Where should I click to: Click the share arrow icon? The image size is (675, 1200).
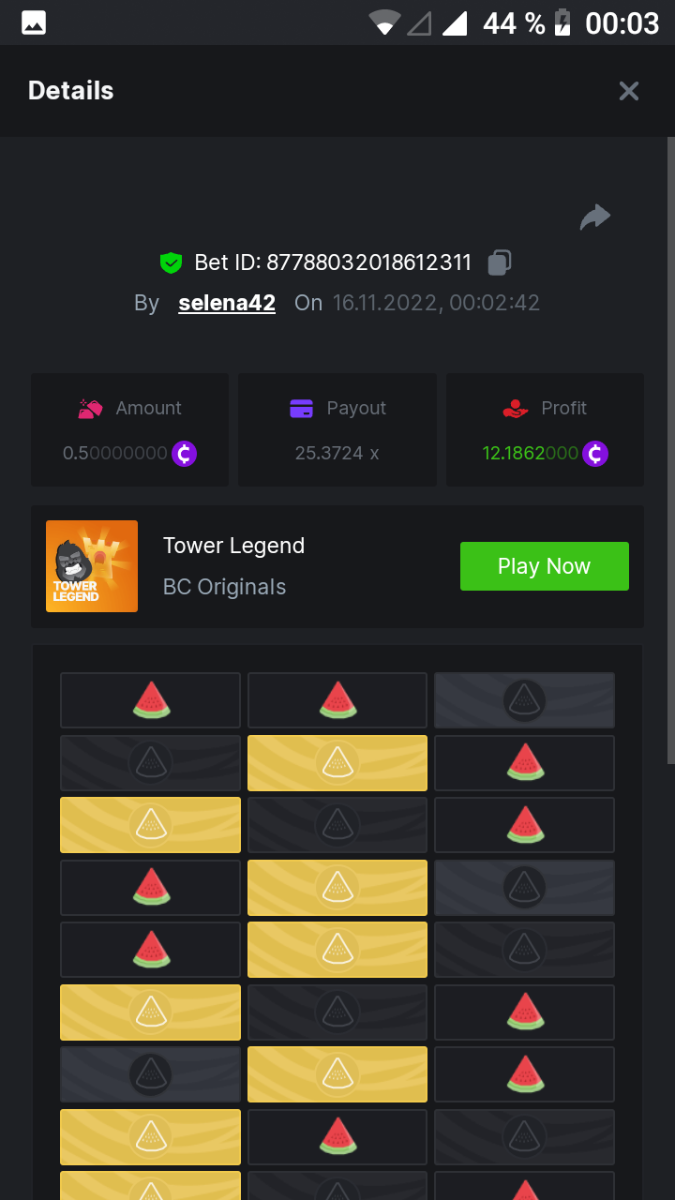595,217
